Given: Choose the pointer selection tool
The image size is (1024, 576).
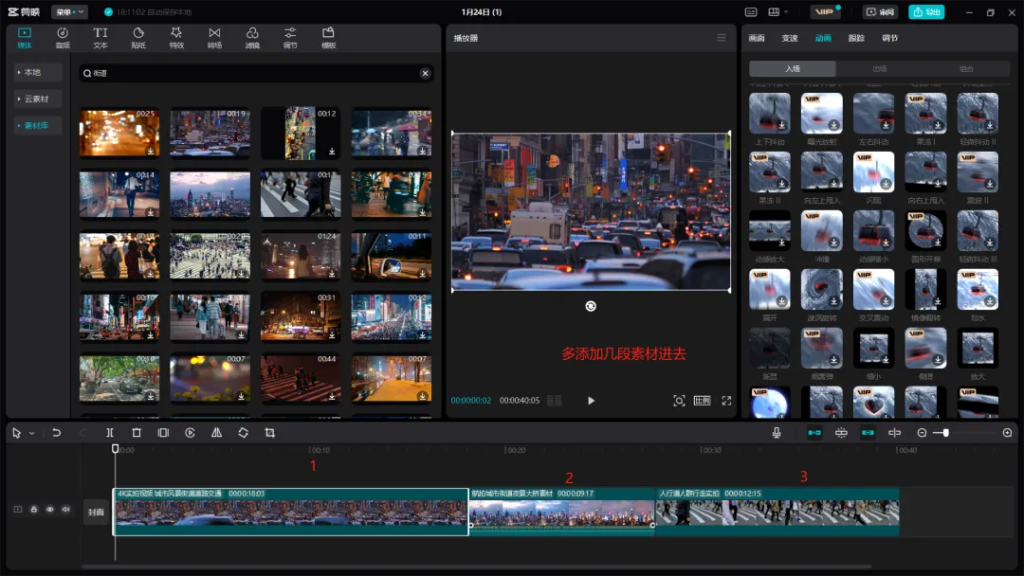Looking at the screenshot, I should [x=16, y=433].
